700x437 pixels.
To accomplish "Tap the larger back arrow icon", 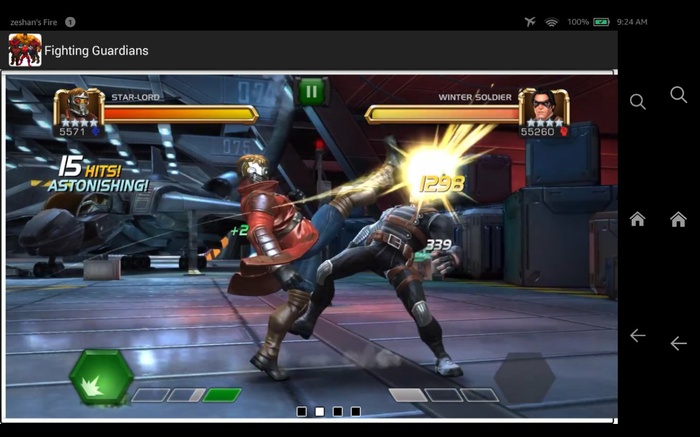I will [x=679, y=343].
